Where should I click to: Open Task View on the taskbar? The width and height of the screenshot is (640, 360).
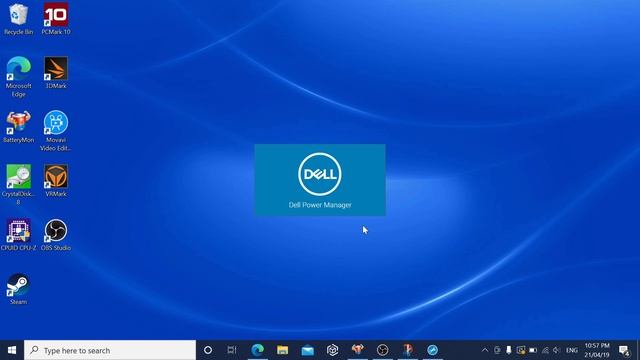pos(232,350)
